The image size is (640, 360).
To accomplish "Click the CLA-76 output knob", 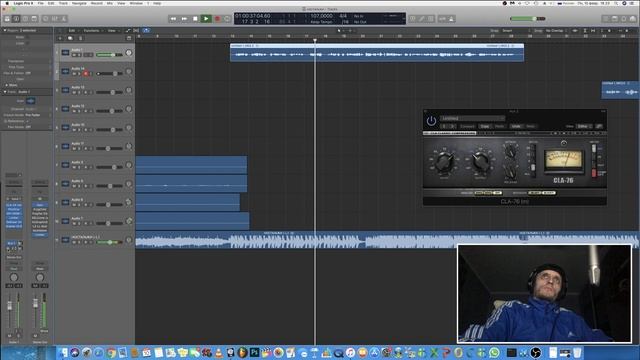I will pyautogui.click(x=480, y=162).
